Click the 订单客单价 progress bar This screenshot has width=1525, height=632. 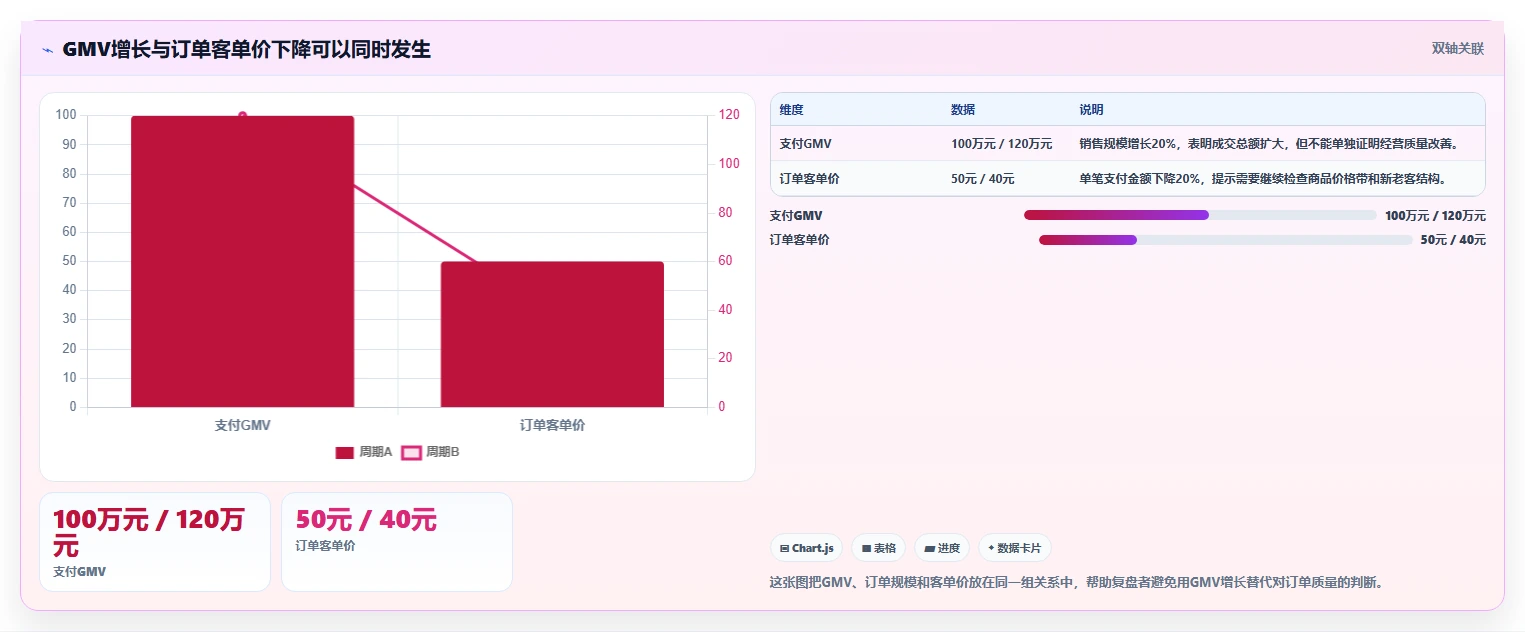(1225, 240)
